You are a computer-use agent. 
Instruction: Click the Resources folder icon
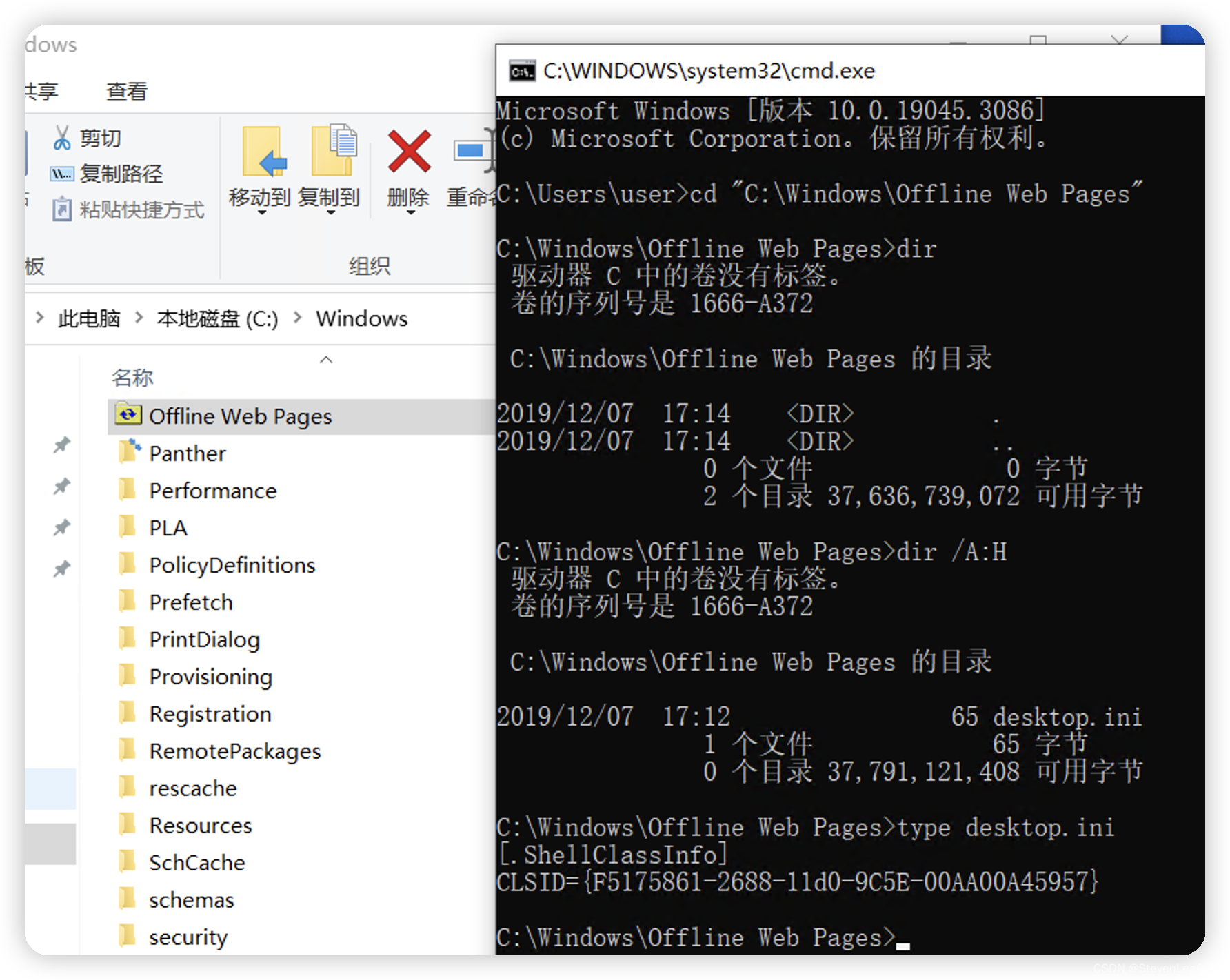tap(128, 824)
